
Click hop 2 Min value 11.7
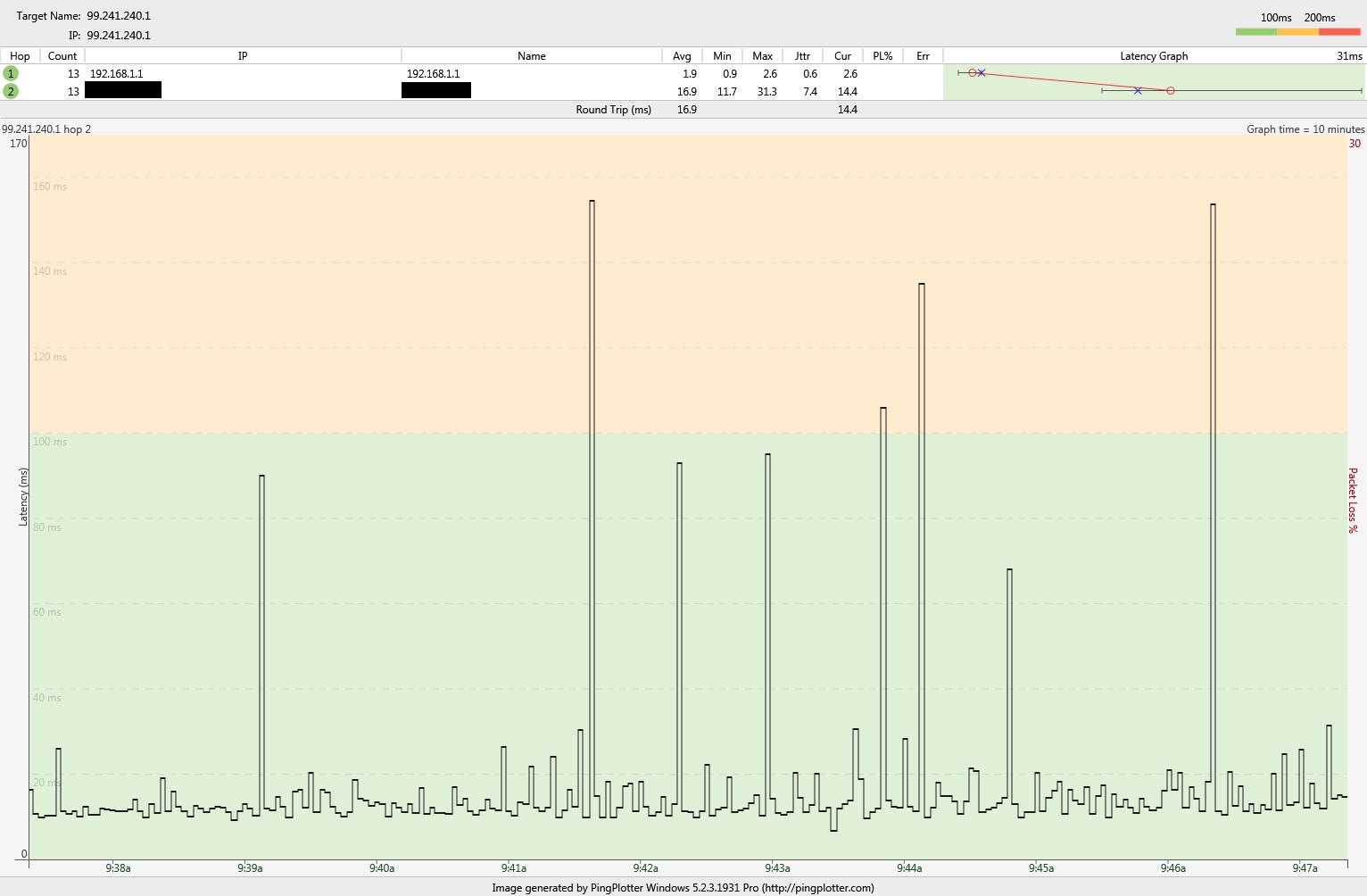click(x=727, y=92)
